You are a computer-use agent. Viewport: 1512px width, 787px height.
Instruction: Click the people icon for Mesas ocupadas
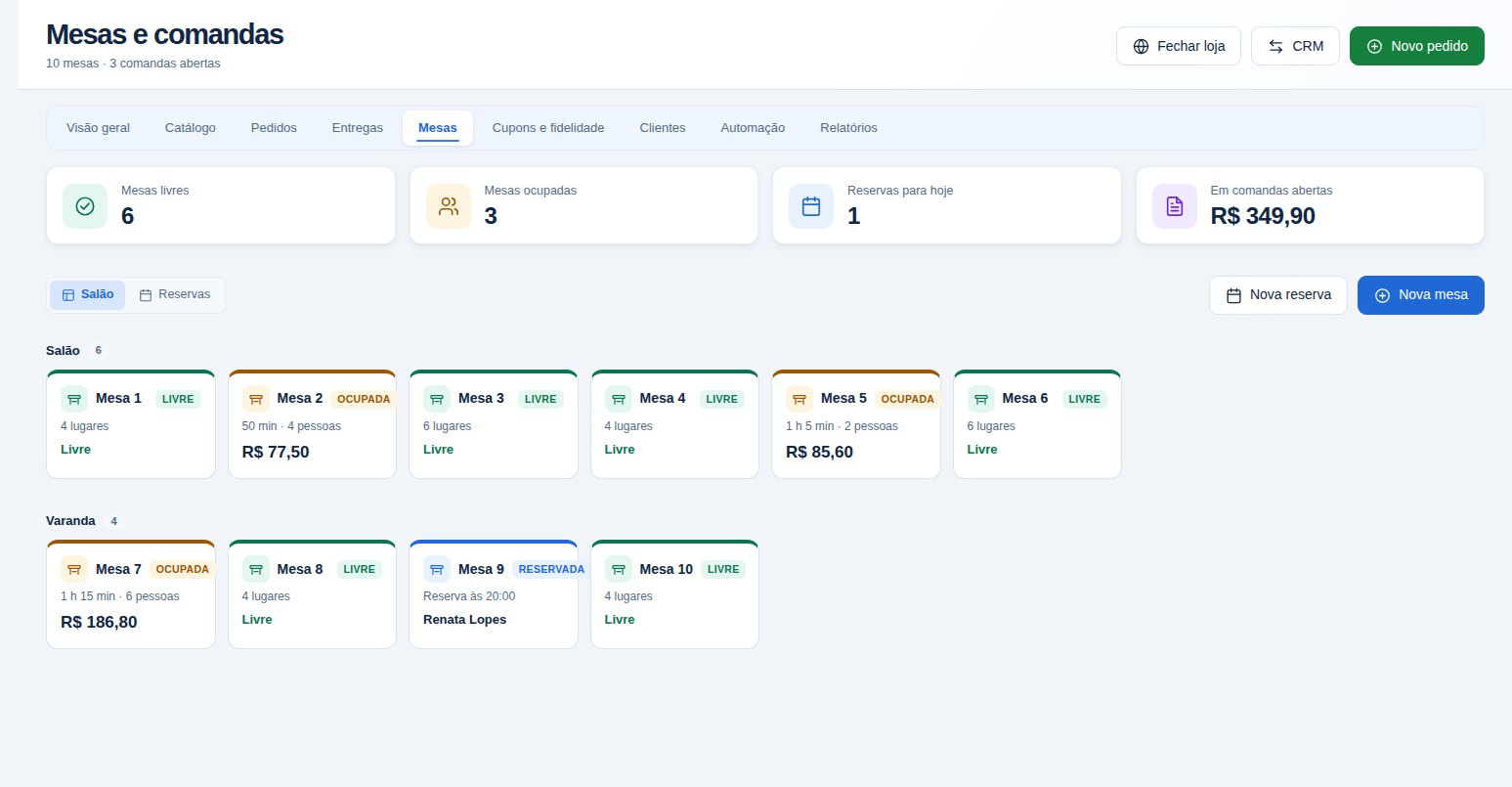(x=449, y=206)
